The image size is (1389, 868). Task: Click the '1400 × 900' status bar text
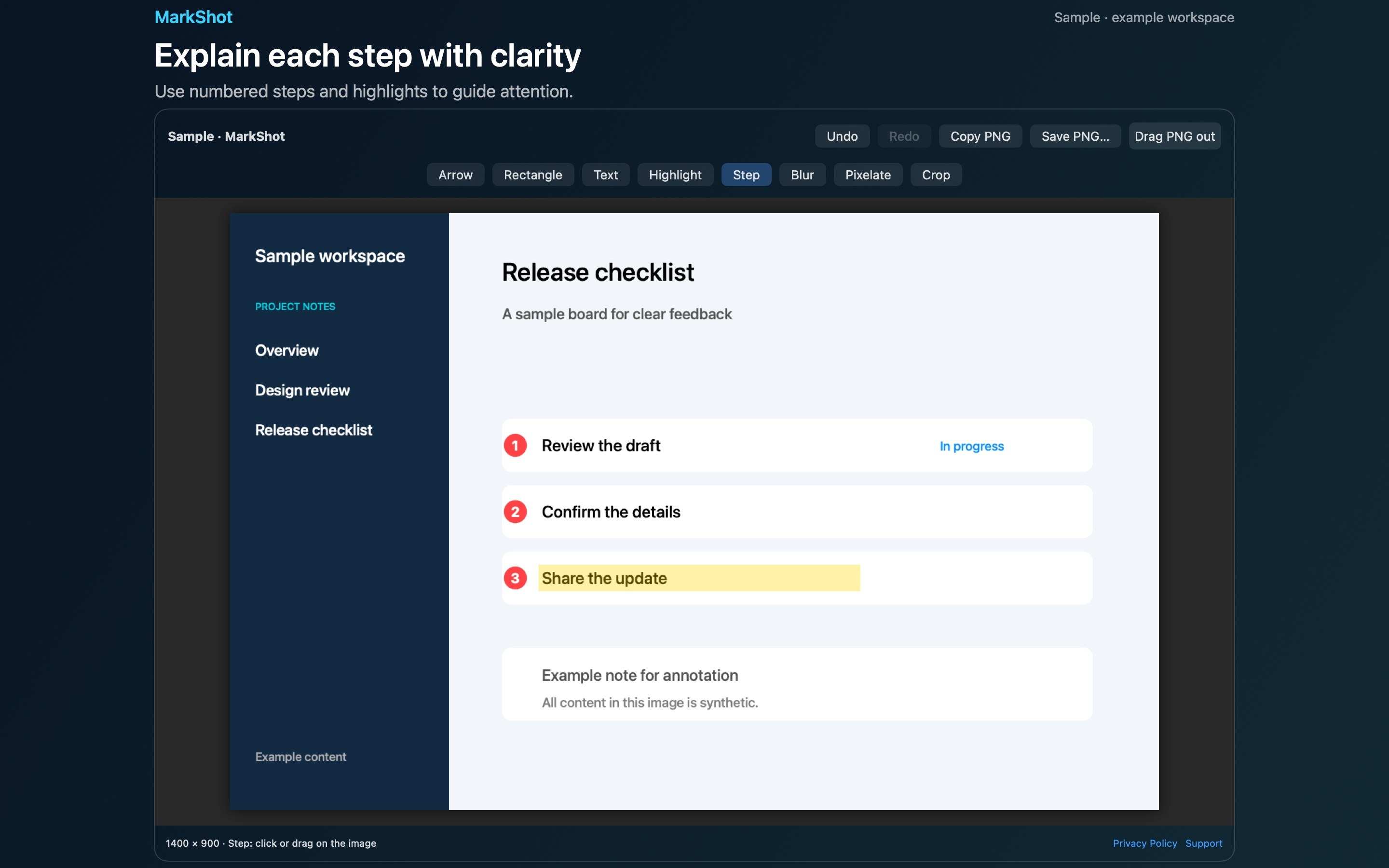point(192,843)
